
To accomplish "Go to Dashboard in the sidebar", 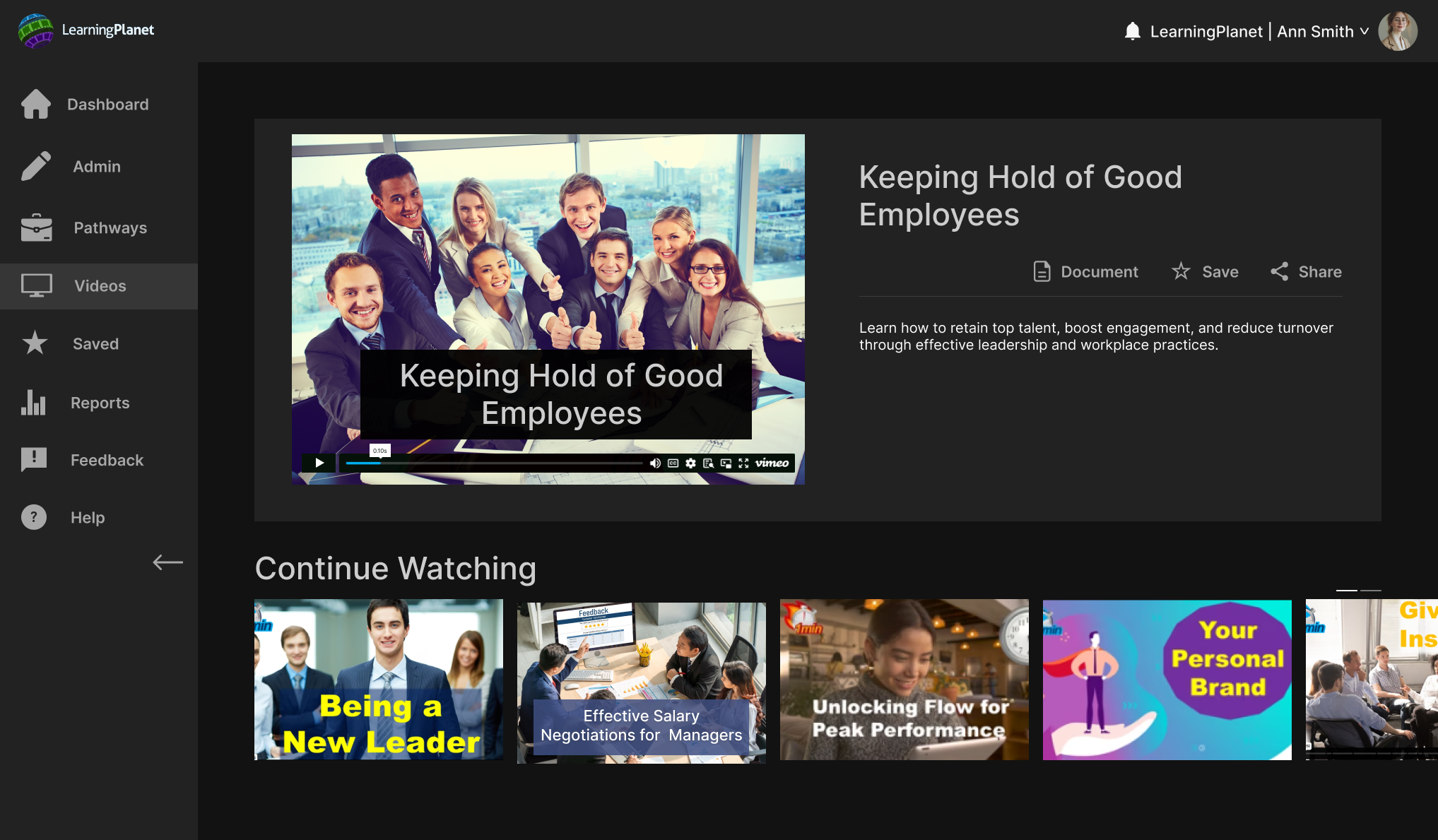I will (85, 105).
